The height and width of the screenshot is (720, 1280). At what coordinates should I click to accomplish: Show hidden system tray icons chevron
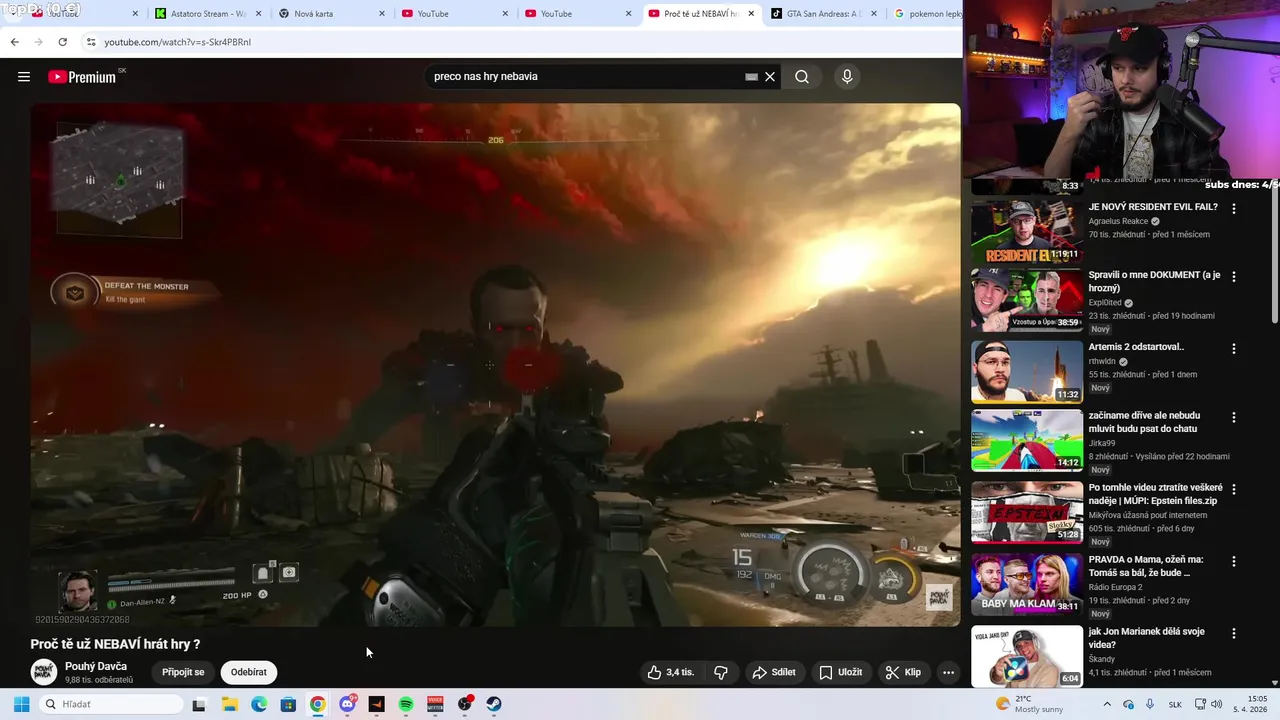pos(1107,704)
